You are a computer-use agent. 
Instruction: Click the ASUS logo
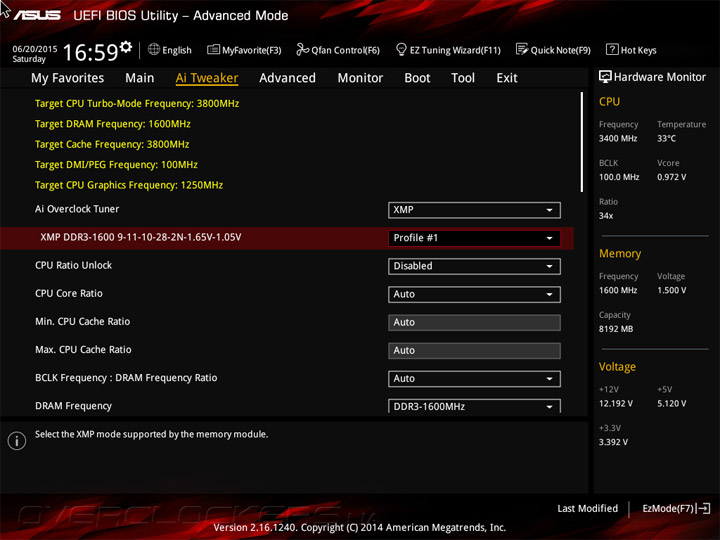(x=37, y=16)
